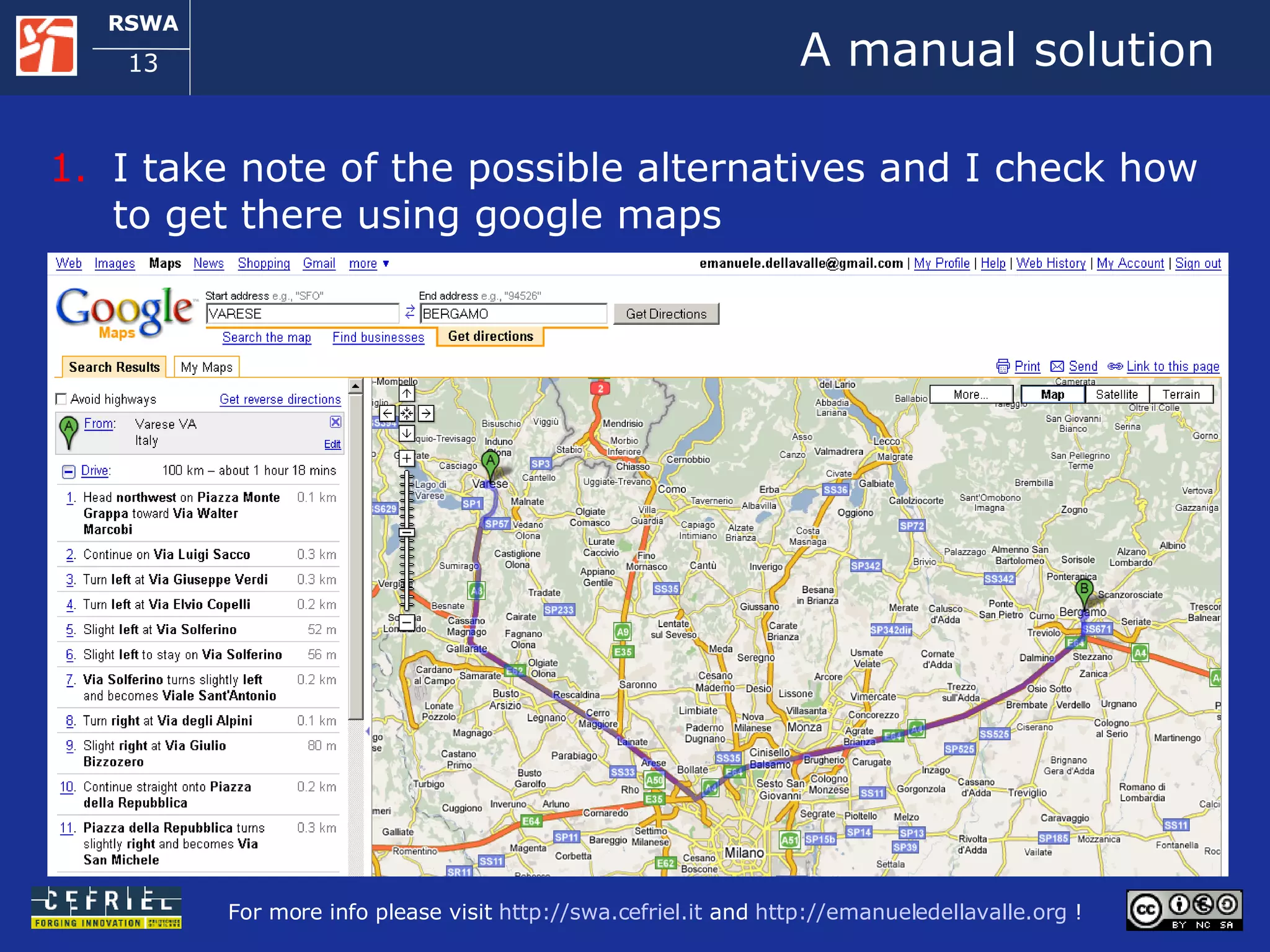Click the Sign out link
This screenshot has width=1270, height=952.
tap(1198, 263)
